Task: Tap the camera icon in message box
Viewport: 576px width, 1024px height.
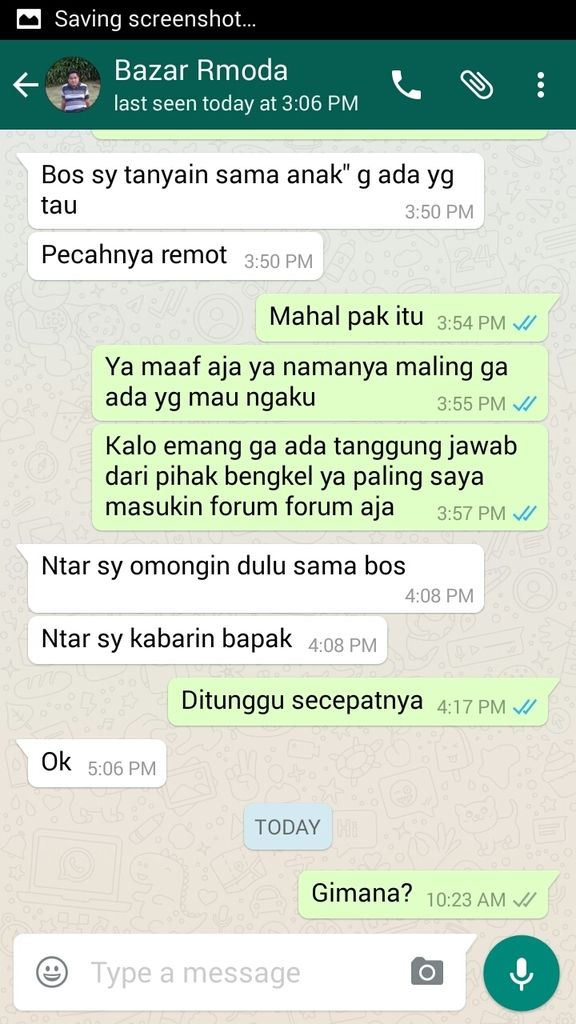Action: pyautogui.click(x=427, y=972)
